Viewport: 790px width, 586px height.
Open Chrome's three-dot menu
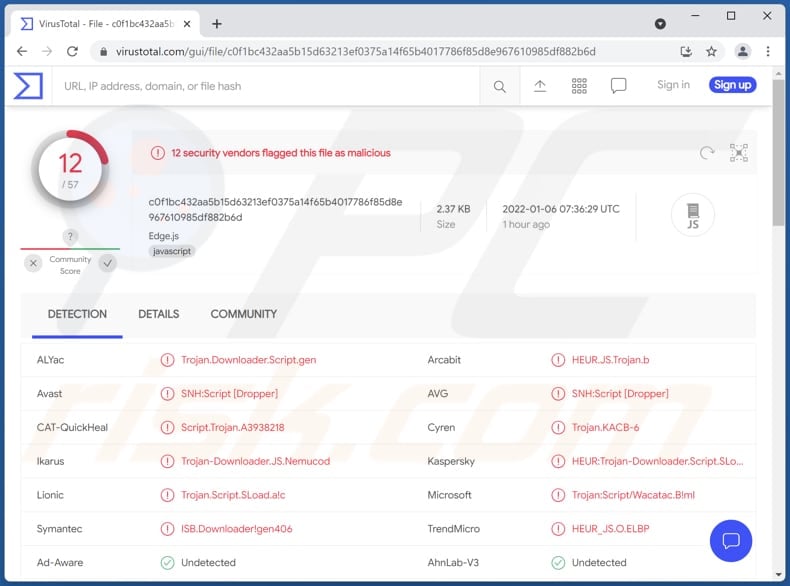point(768,51)
